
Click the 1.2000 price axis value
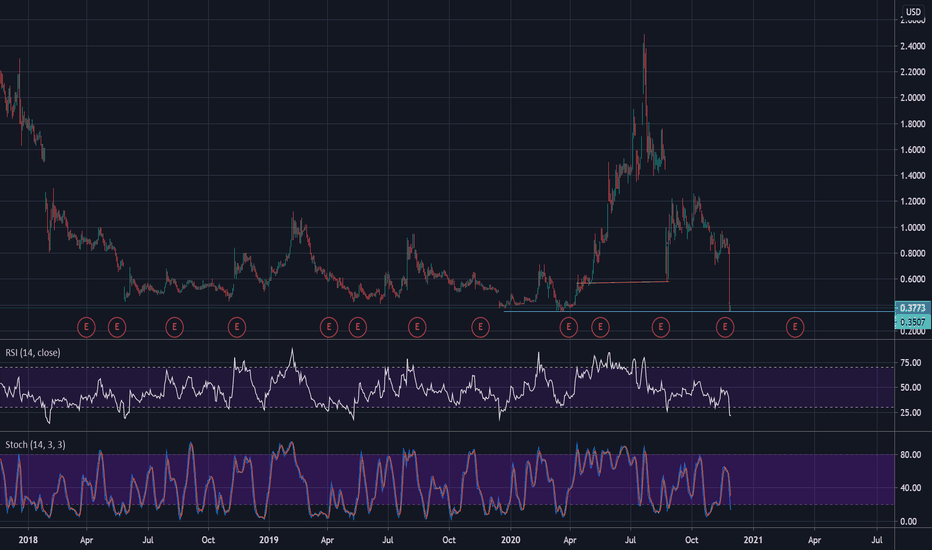click(x=912, y=202)
